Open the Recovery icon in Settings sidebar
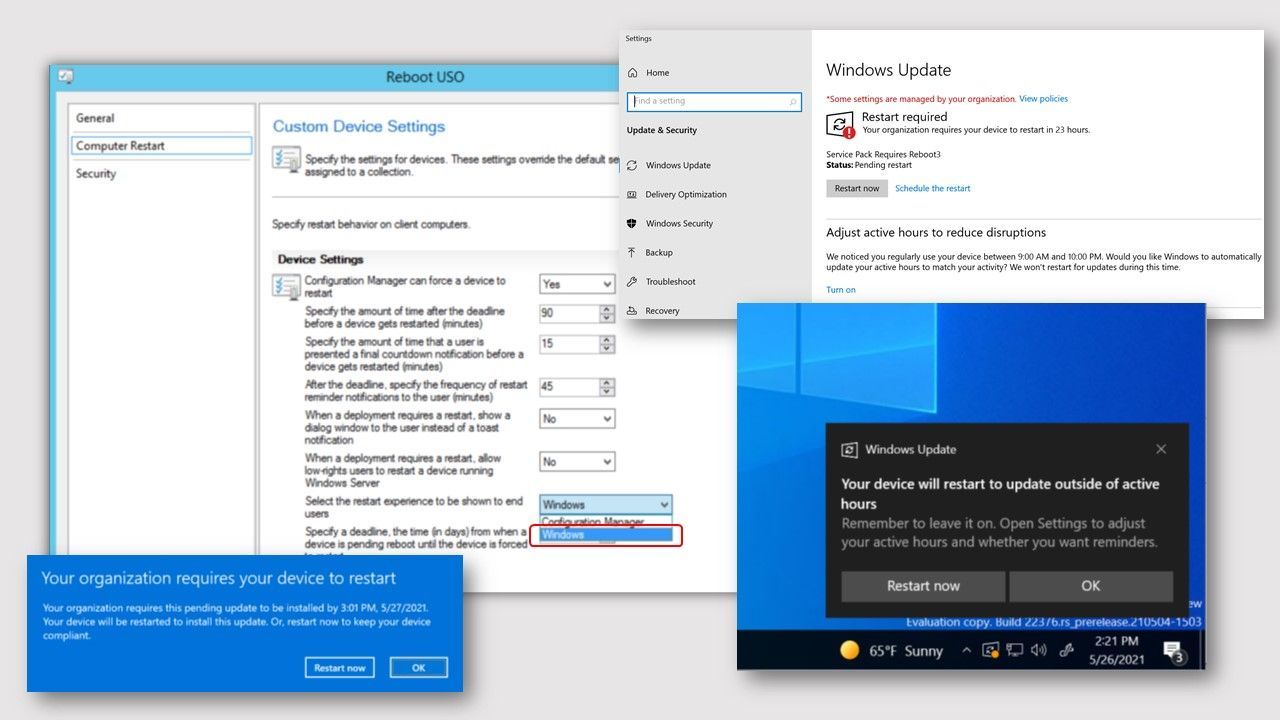 tap(632, 310)
